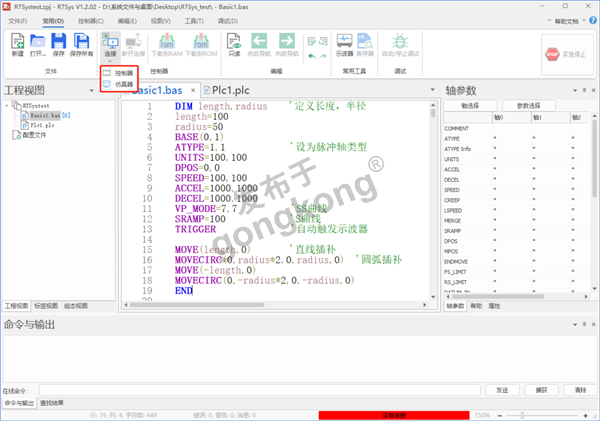Select 配置文件 in the project tree
The height and width of the screenshot is (421, 600).
(x=29, y=135)
